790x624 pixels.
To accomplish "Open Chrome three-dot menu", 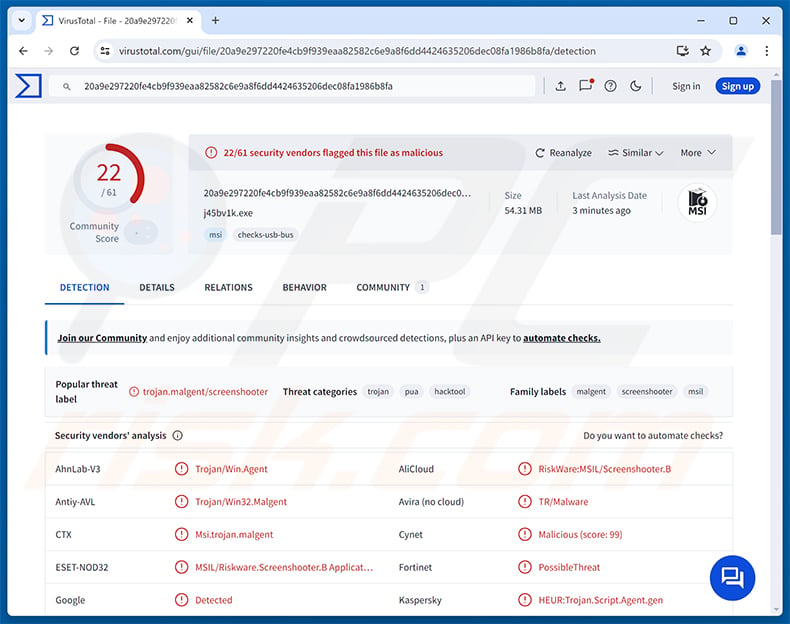I will coord(767,51).
